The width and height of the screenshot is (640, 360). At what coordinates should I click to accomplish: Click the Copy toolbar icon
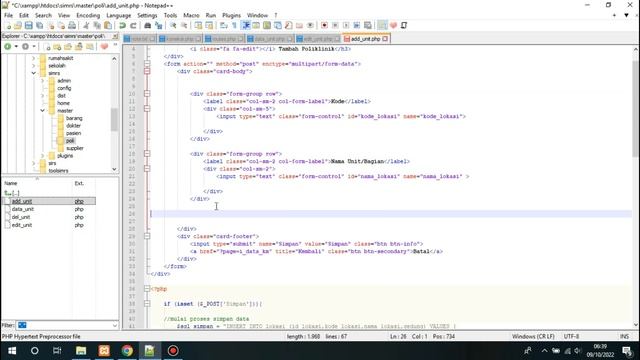(x=97, y=25)
